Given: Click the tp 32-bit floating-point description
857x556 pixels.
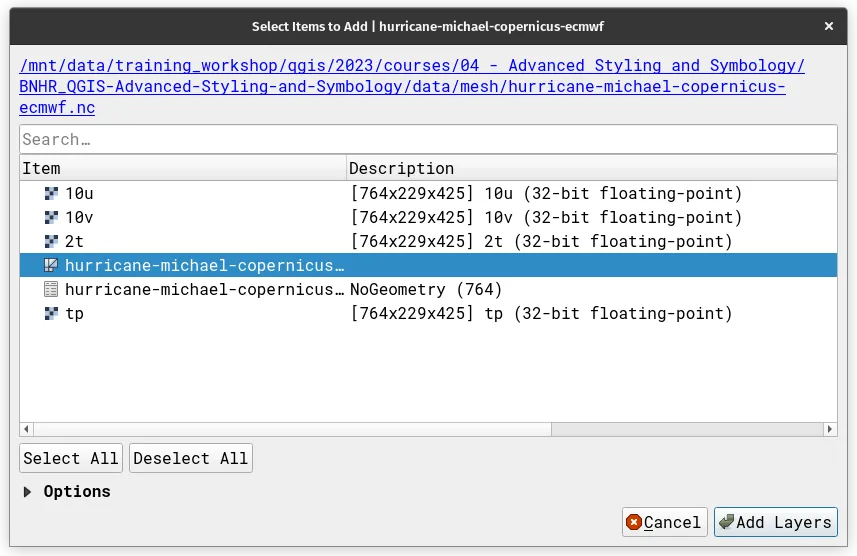Looking at the screenshot, I should [x=541, y=314].
